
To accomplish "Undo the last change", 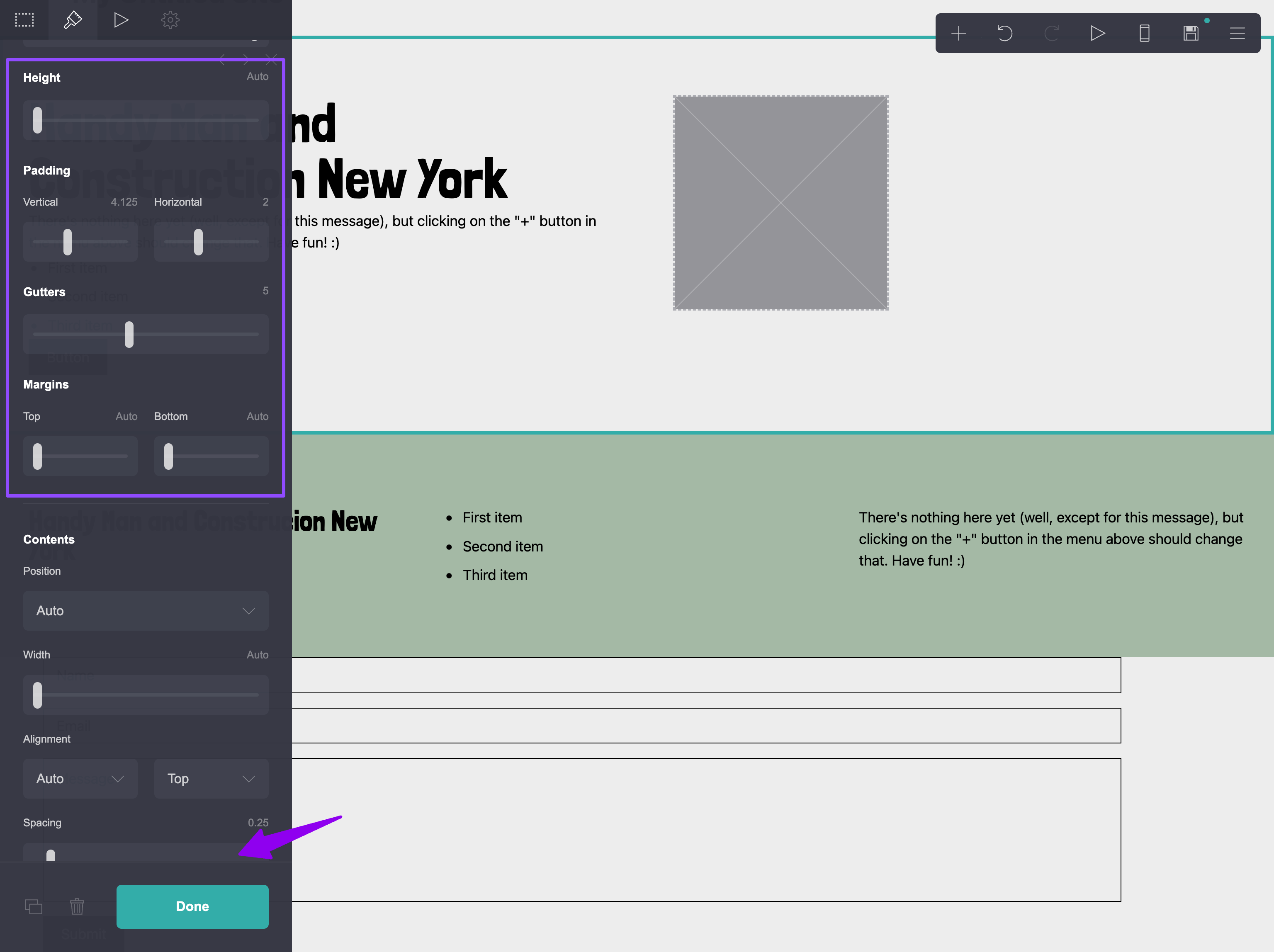I will 1005,34.
